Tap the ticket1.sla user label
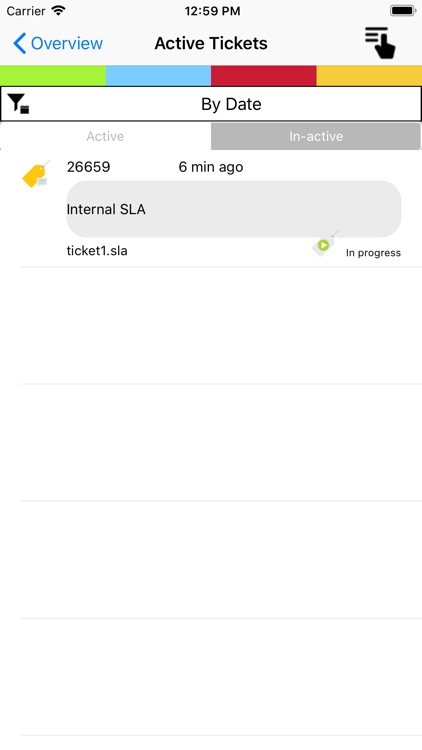 point(97,251)
